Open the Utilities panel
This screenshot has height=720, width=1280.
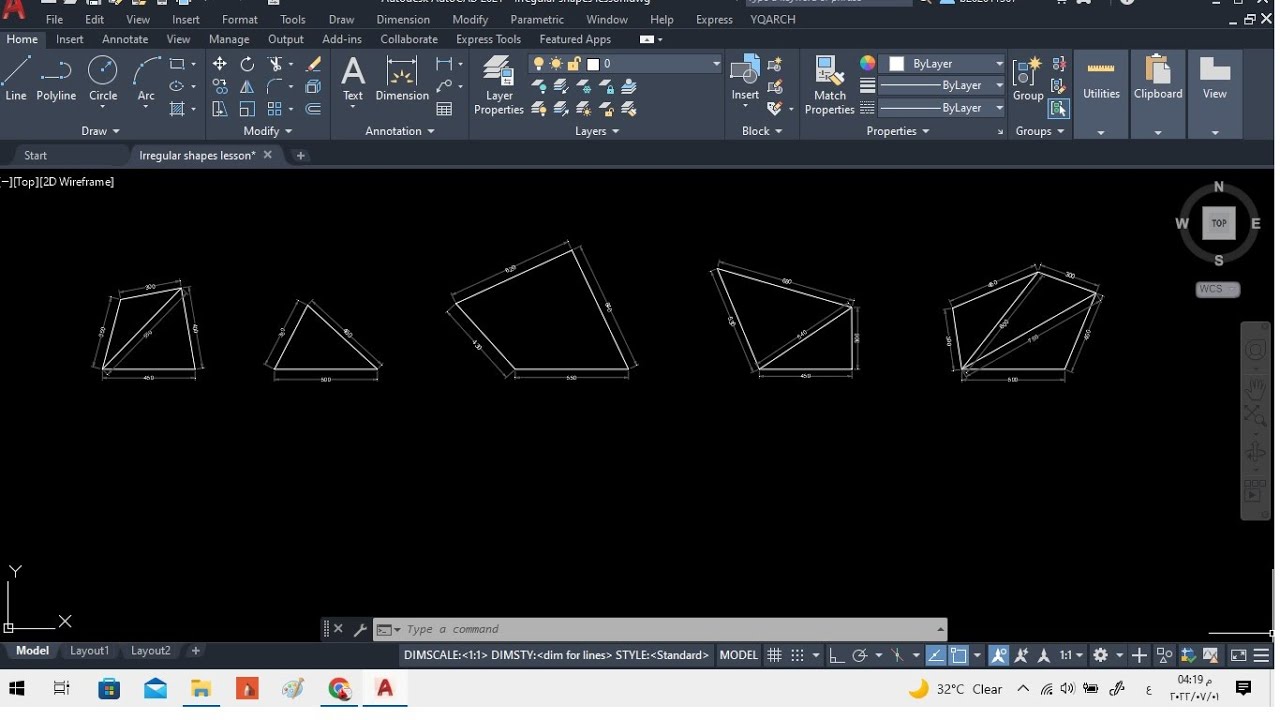click(x=1101, y=94)
